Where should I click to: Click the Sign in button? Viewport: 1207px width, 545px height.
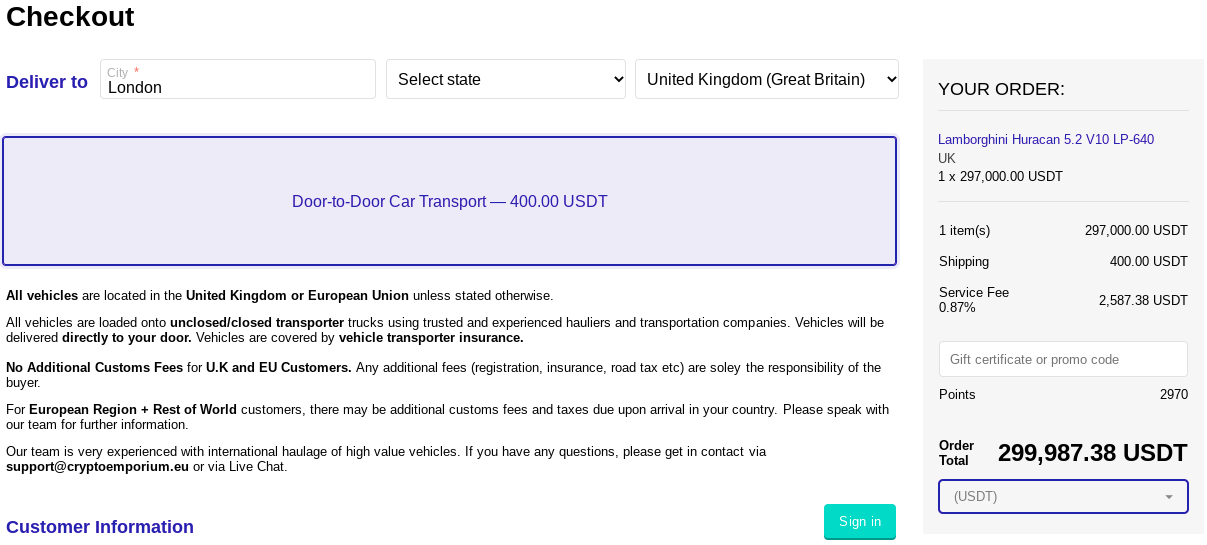pos(860,521)
